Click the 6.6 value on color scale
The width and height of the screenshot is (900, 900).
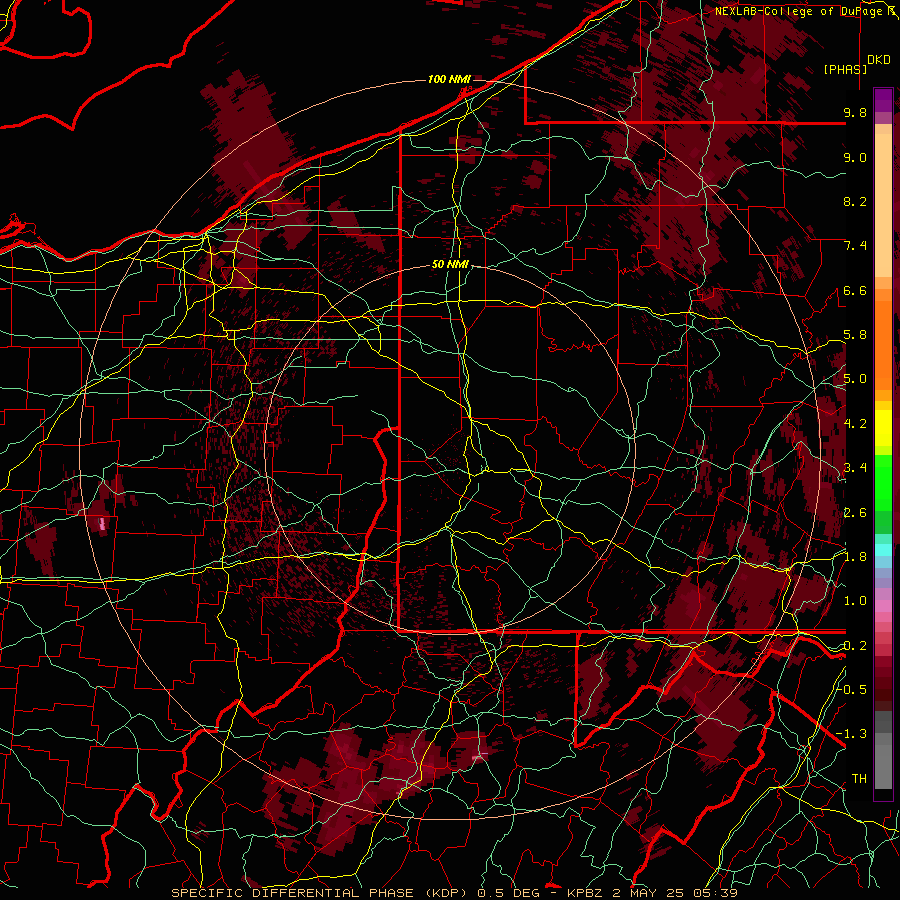(x=855, y=290)
